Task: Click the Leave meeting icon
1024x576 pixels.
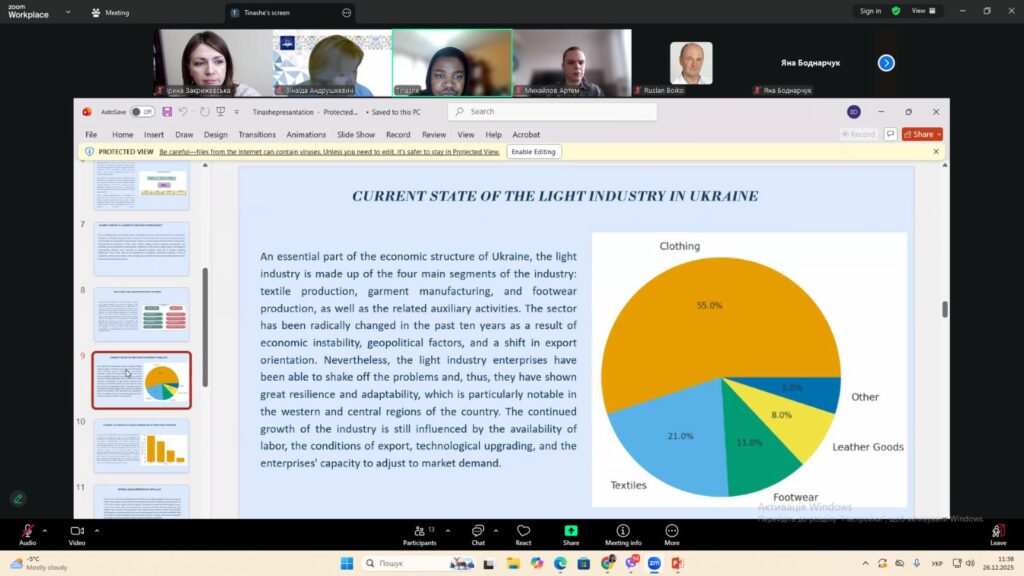Action: [998, 531]
